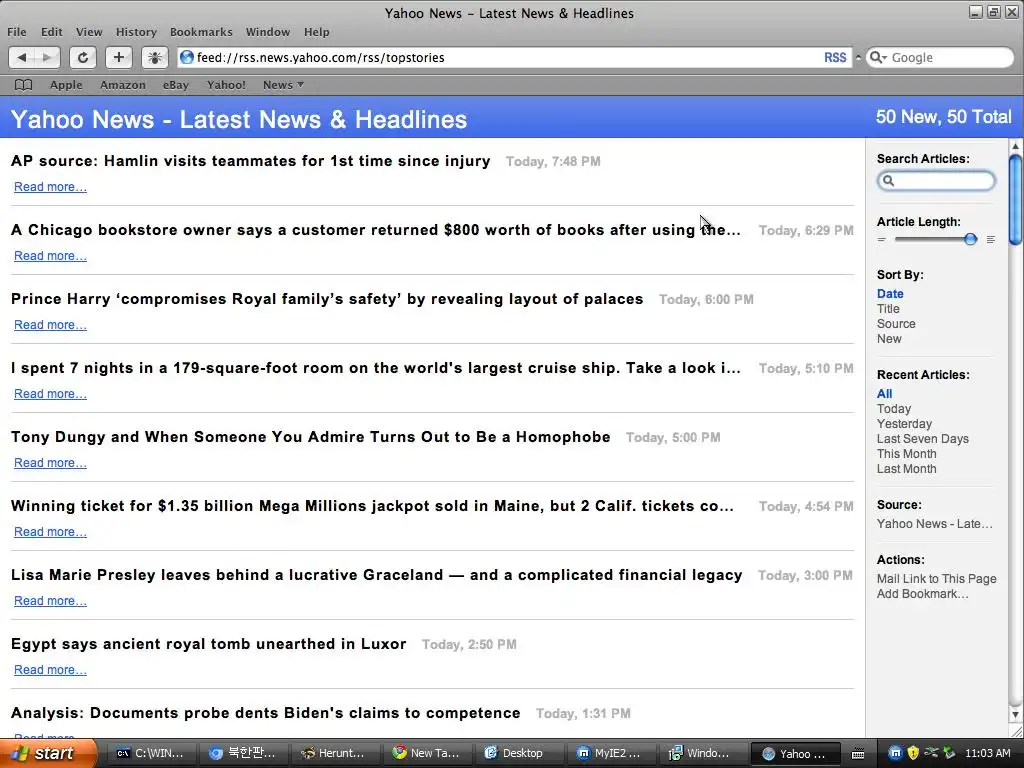Open the Help menu
This screenshot has height=768, width=1024.
(317, 32)
